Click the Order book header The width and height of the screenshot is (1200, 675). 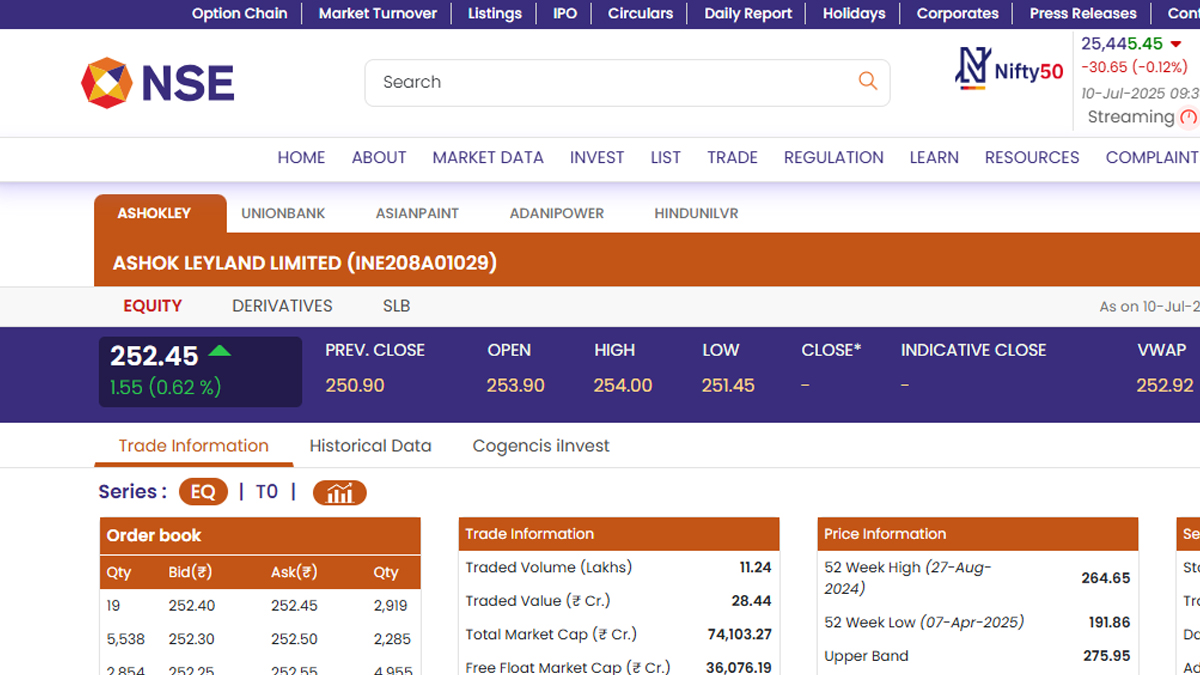(260, 536)
